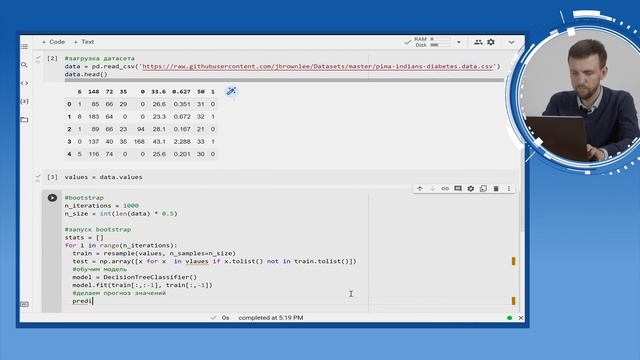Mirror cell in tab icon
Image resolution: width=640 pixels, height=360 pixels.
coord(483,189)
